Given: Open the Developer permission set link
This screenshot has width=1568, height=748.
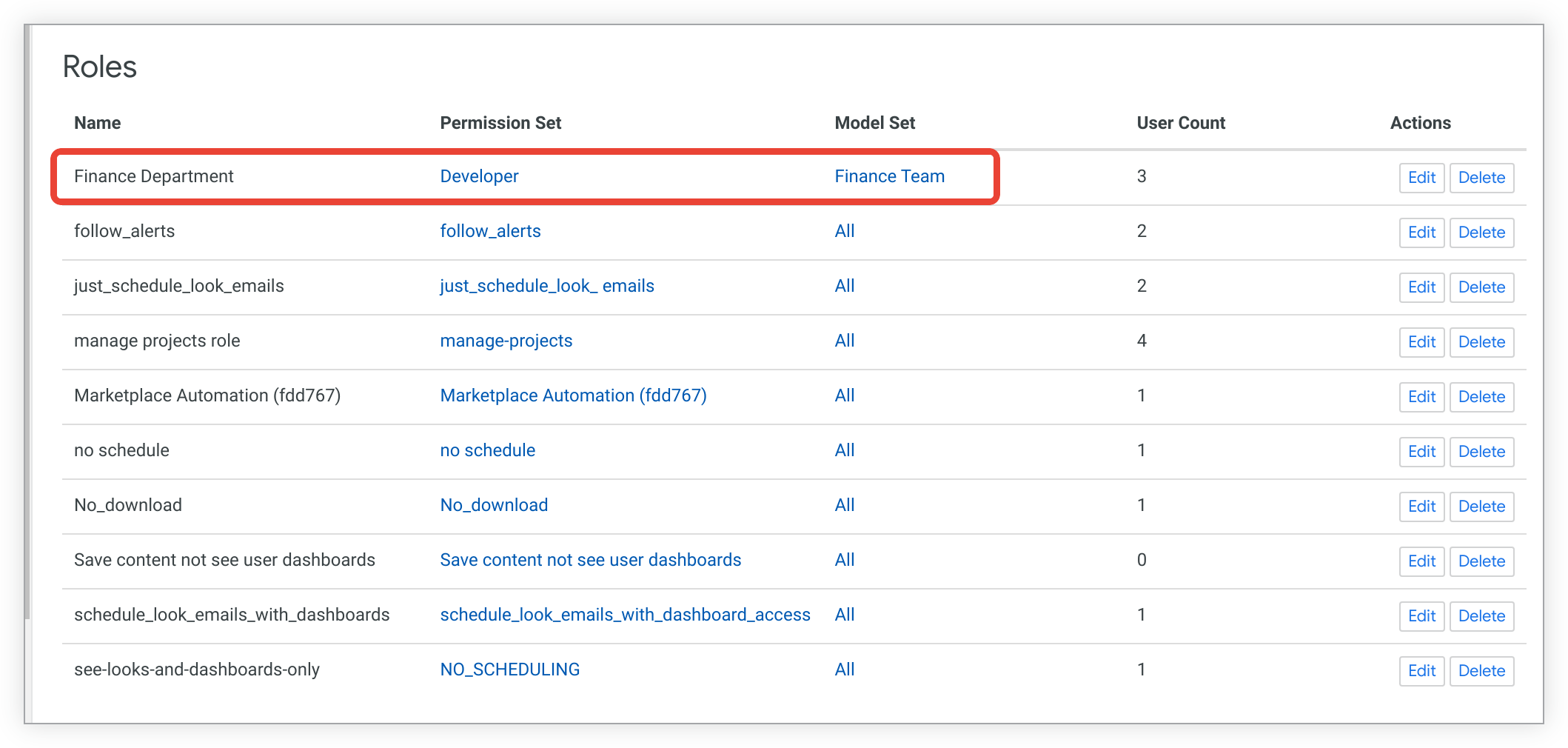Looking at the screenshot, I should [x=479, y=176].
